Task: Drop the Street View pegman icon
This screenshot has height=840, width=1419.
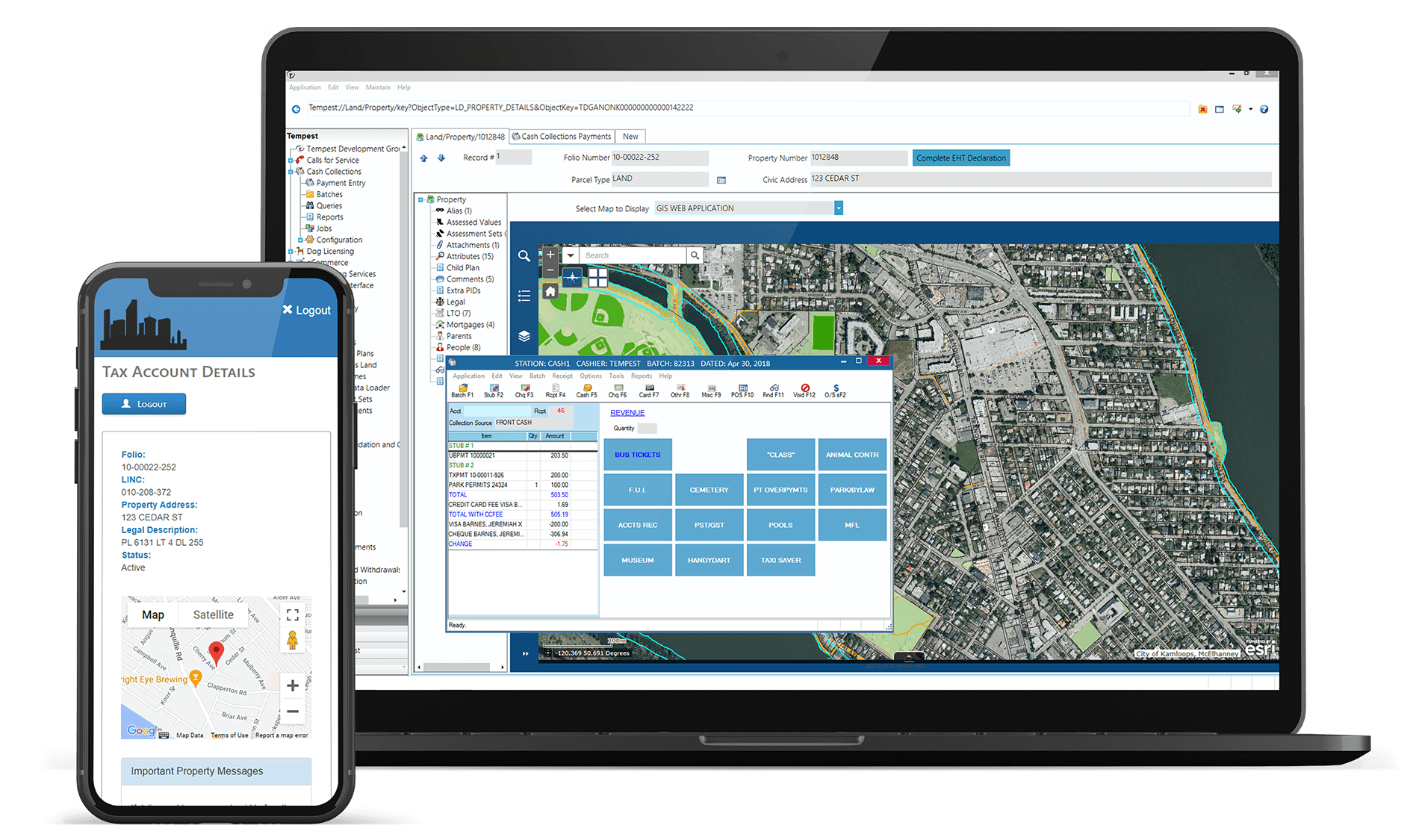Action: coord(292,640)
